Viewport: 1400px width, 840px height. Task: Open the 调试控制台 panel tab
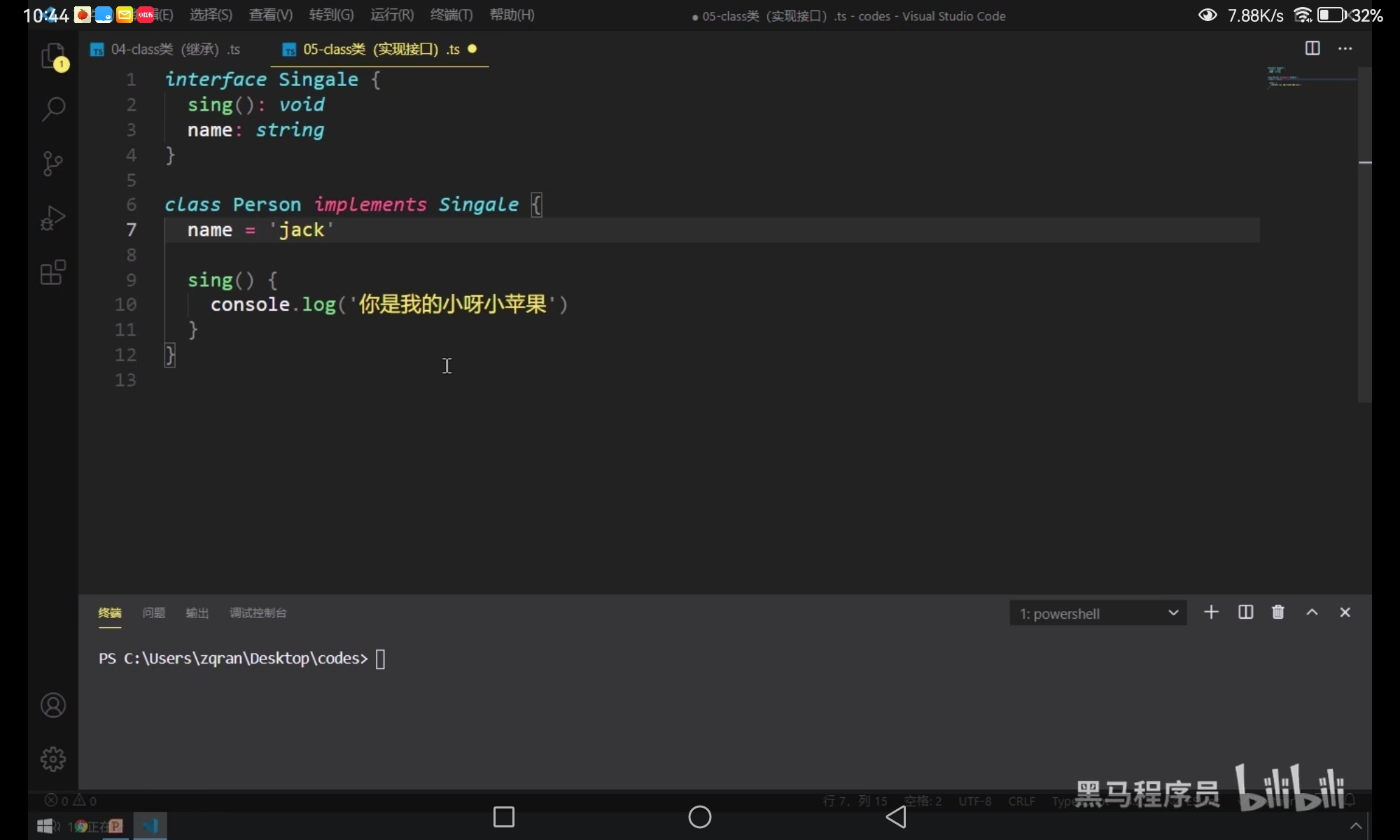pyautogui.click(x=258, y=613)
